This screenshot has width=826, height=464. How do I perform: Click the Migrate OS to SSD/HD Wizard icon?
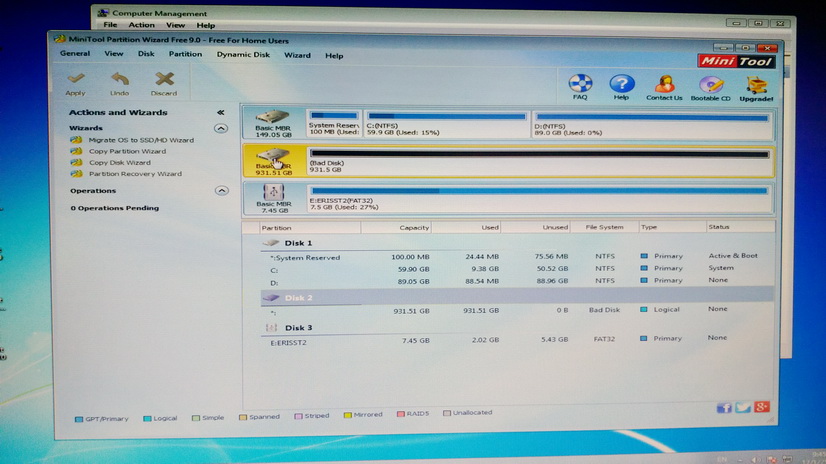76,140
